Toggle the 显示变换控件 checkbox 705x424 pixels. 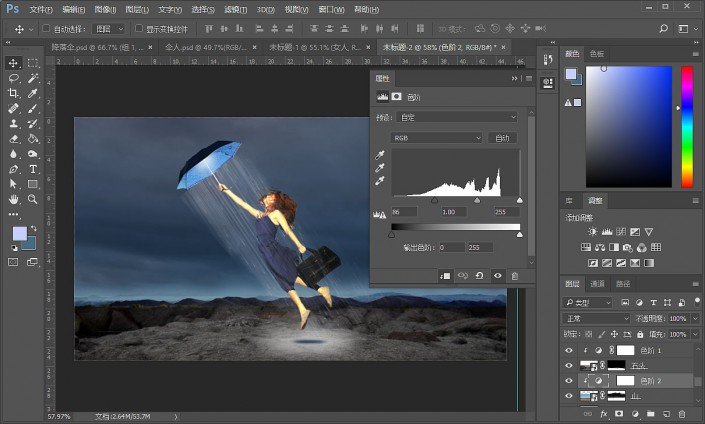(x=138, y=29)
